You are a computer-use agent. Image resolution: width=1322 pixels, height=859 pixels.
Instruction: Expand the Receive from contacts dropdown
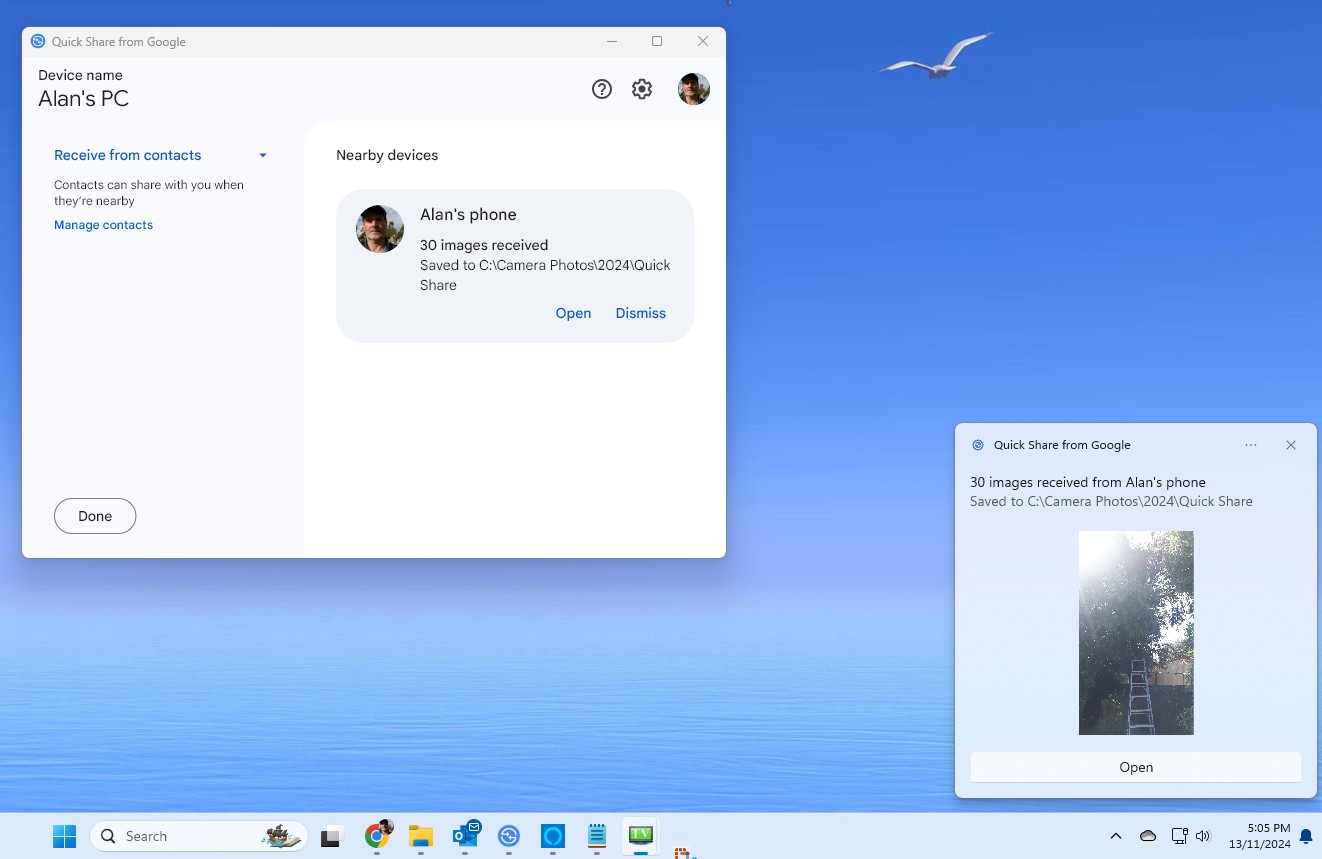pyautogui.click(x=262, y=155)
